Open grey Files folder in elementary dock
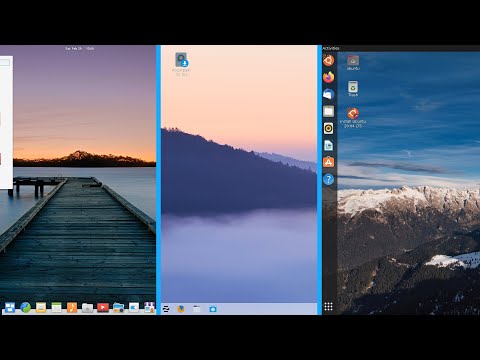480x360 pixels. (87, 308)
